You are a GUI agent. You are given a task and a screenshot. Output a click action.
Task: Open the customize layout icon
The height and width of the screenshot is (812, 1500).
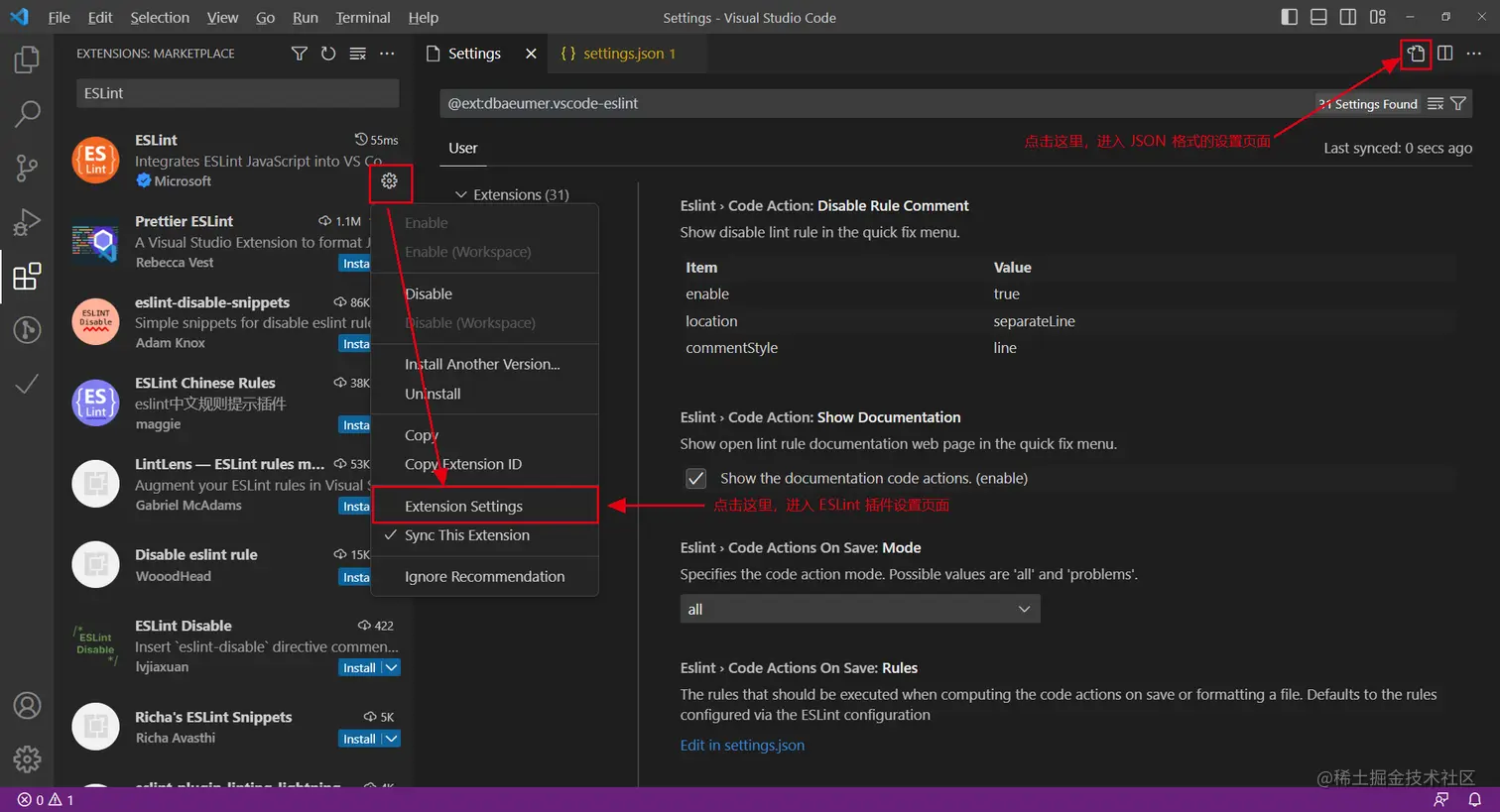1378,17
